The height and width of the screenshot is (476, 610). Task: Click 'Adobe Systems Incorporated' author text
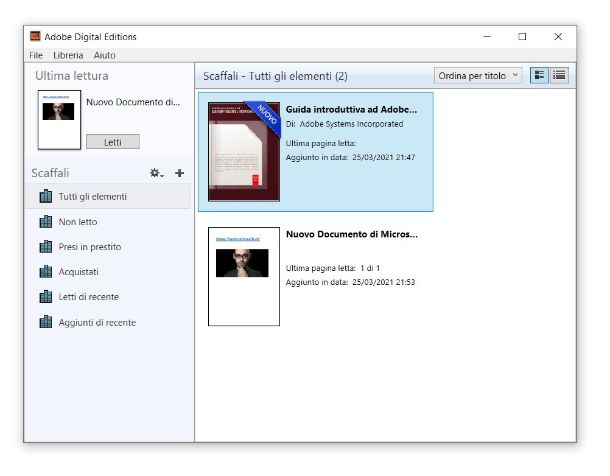point(351,124)
